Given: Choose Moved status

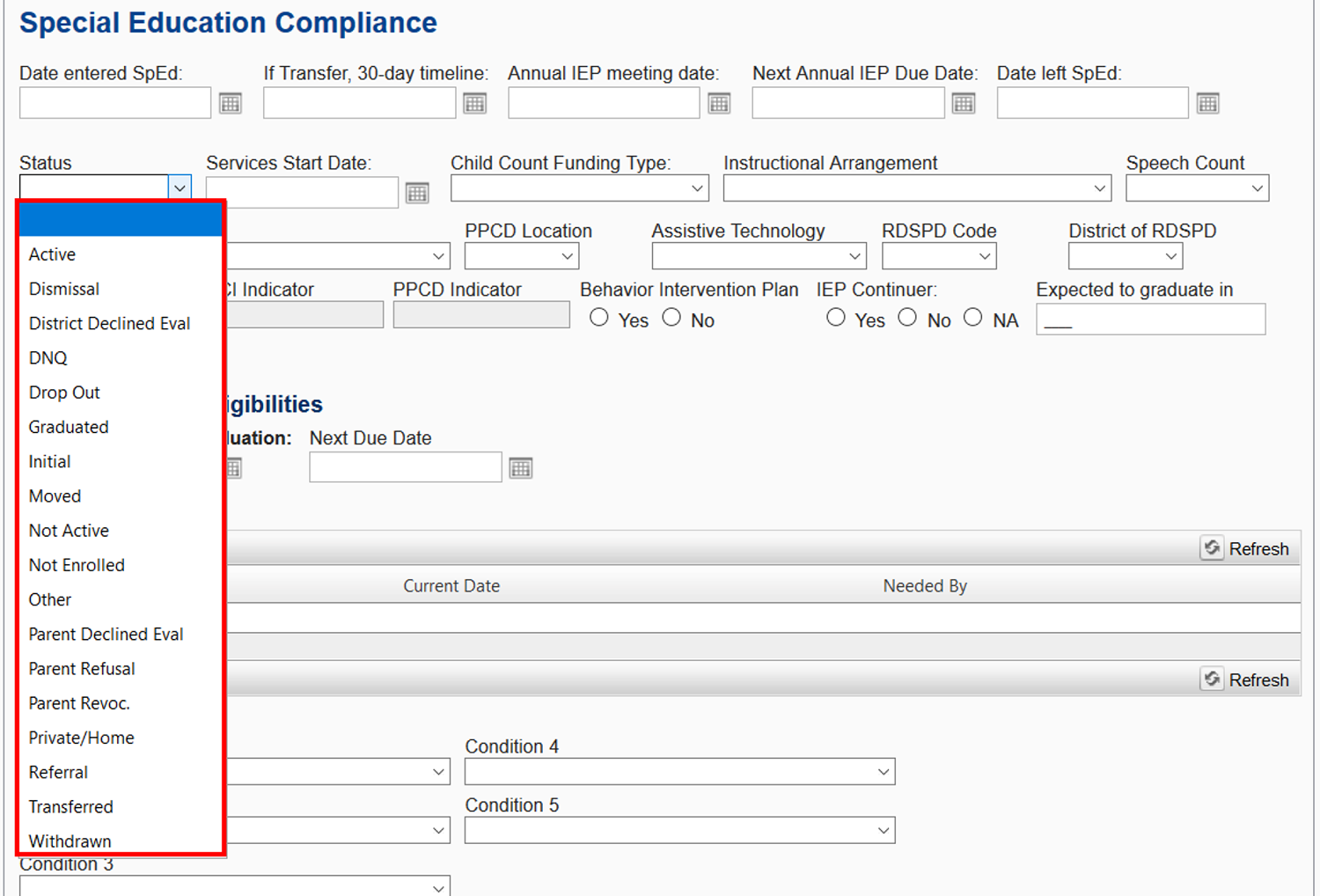Looking at the screenshot, I should coord(121,496).
